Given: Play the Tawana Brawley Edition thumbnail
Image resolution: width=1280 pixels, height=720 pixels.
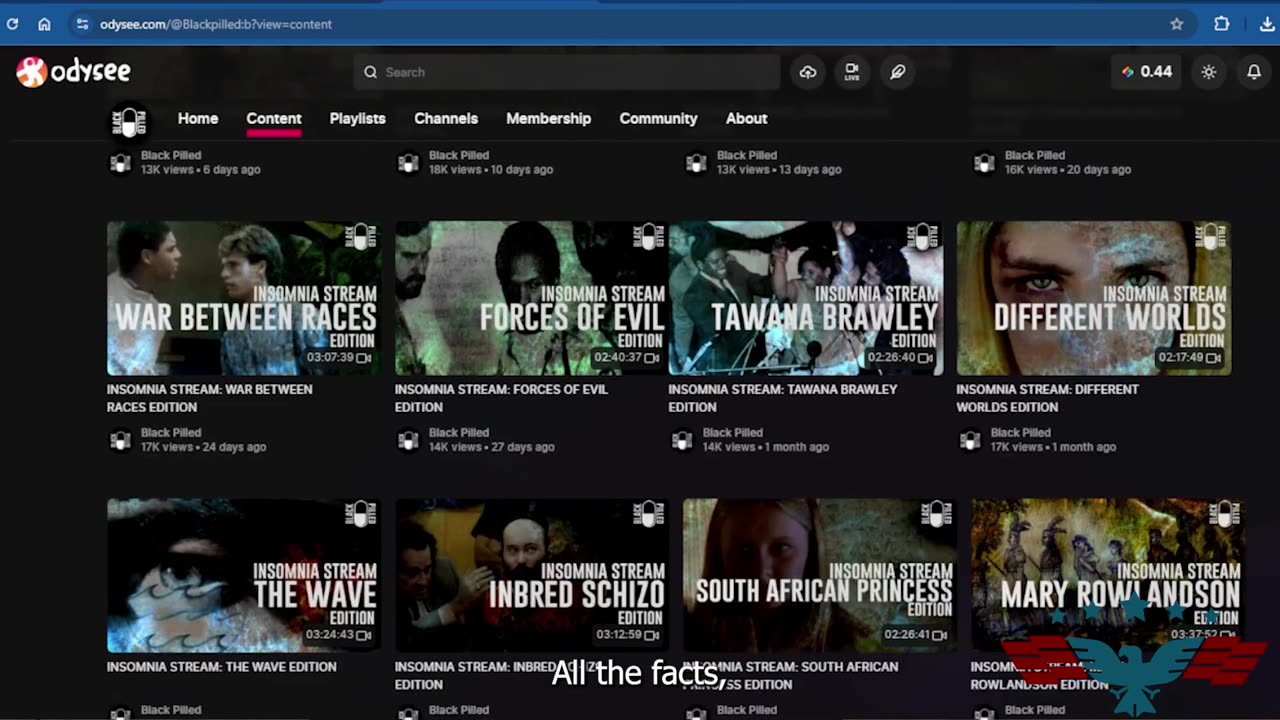Looking at the screenshot, I should (x=805, y=298).
